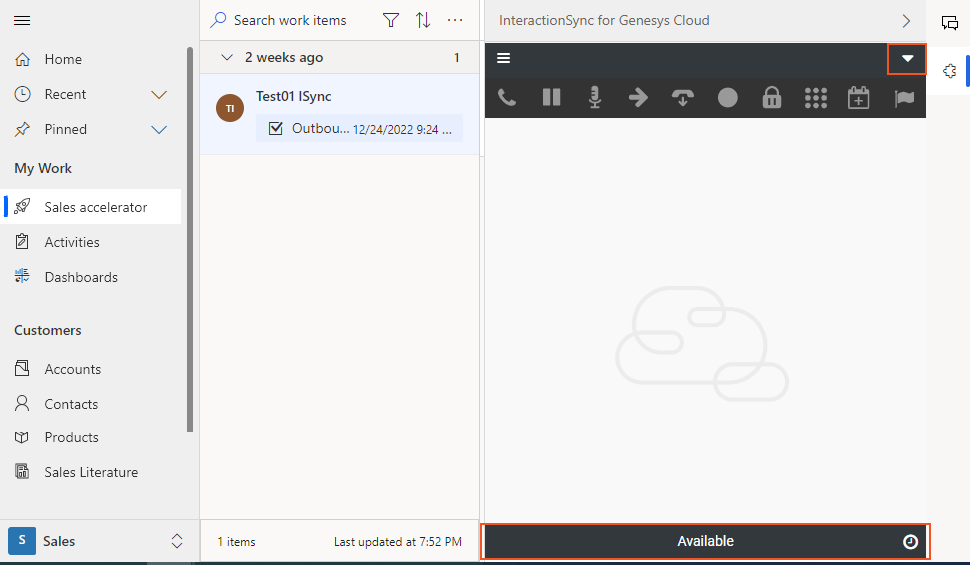Mute with the microphone icon

click(594, 97)
